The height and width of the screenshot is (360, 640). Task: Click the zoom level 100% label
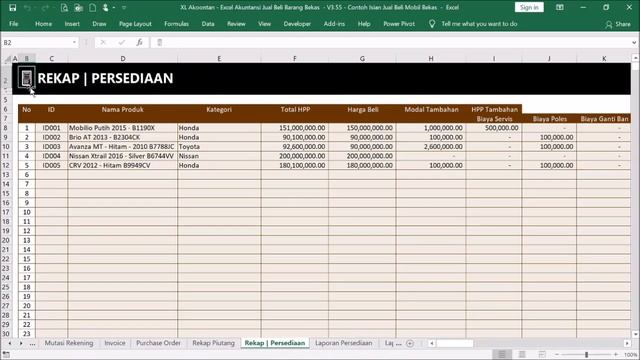631,355
